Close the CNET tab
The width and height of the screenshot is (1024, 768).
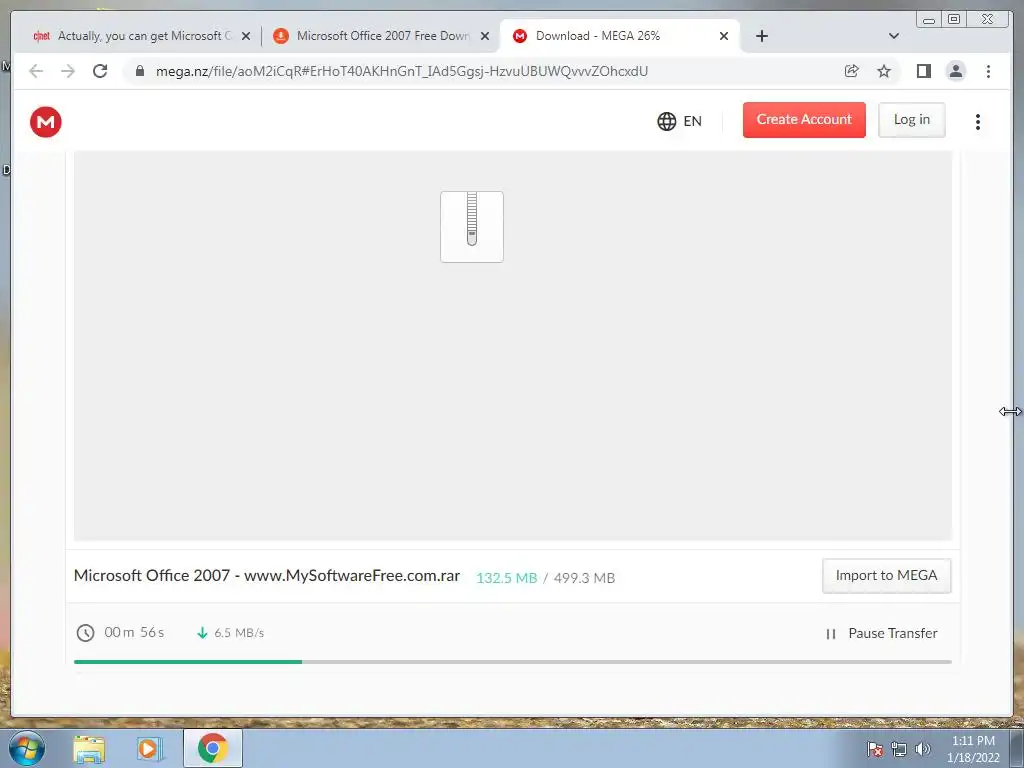[x=246, y=36]
